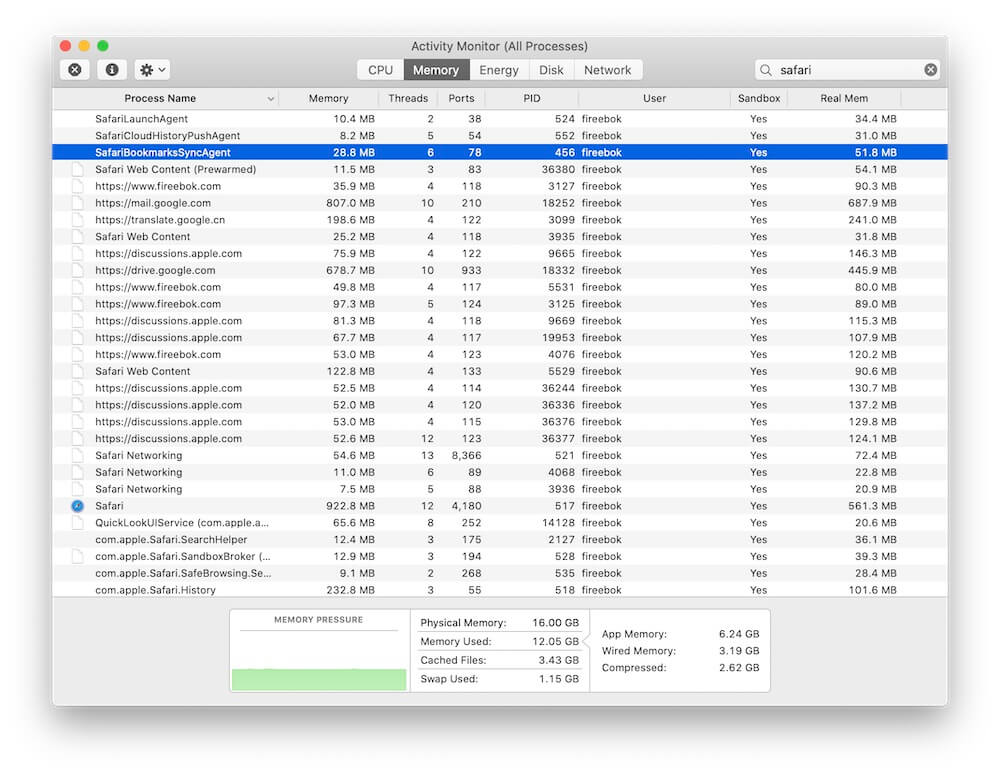Click the magnifier icon in search field
The image size is (1000, 775).
pos(766,70)
